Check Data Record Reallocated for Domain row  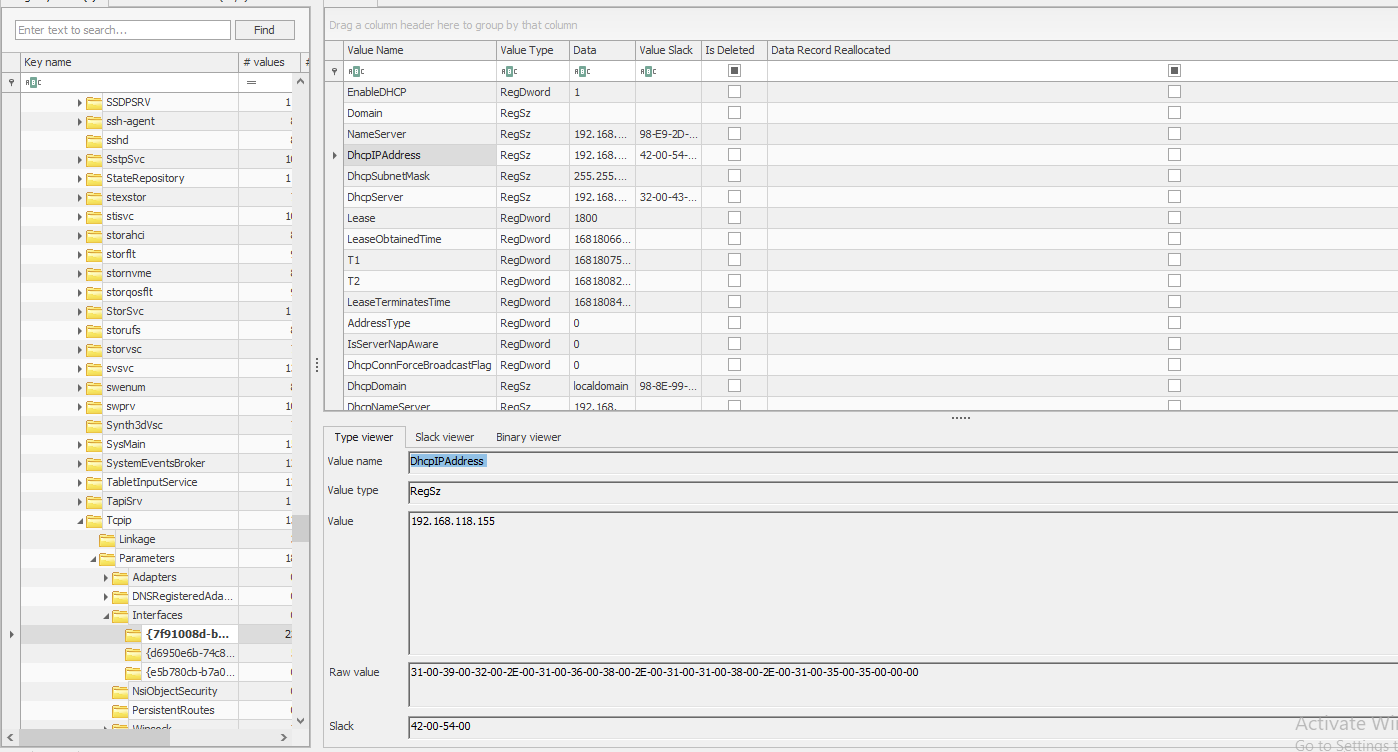click(x=1174, y=113)
